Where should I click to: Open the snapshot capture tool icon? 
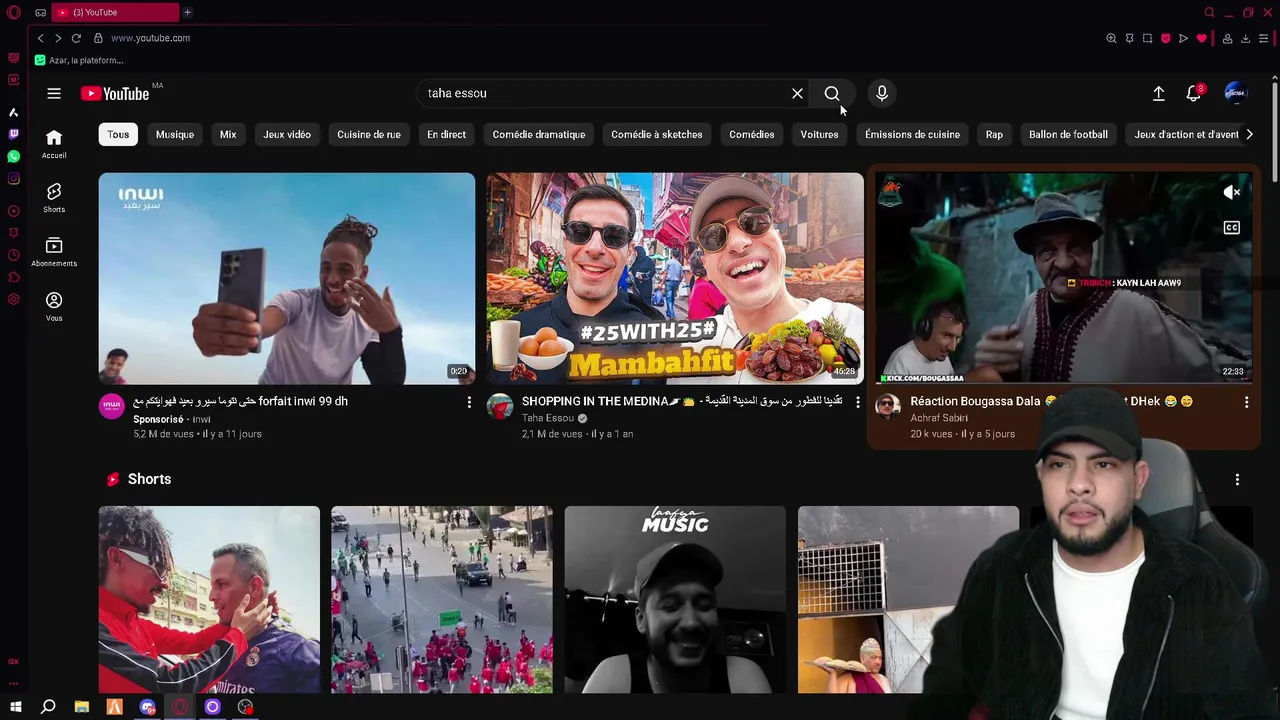point(1147,38)
